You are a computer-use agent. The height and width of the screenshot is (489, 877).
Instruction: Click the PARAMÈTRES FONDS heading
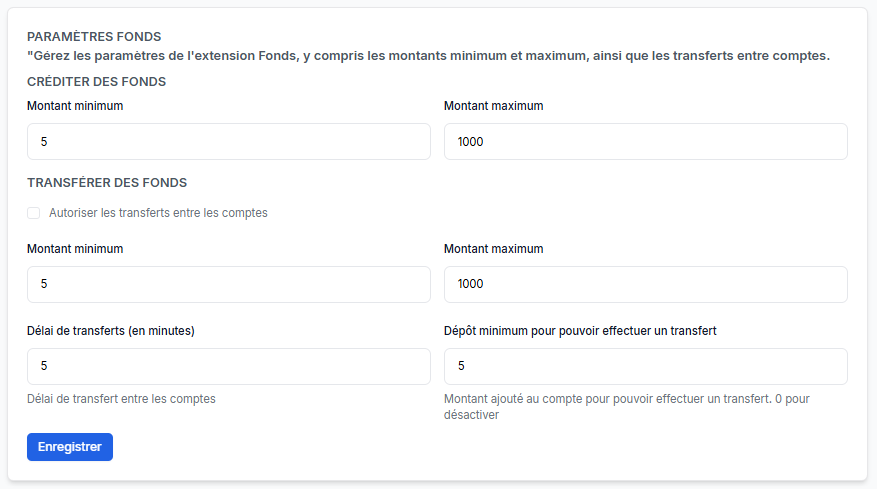(94, 37)
